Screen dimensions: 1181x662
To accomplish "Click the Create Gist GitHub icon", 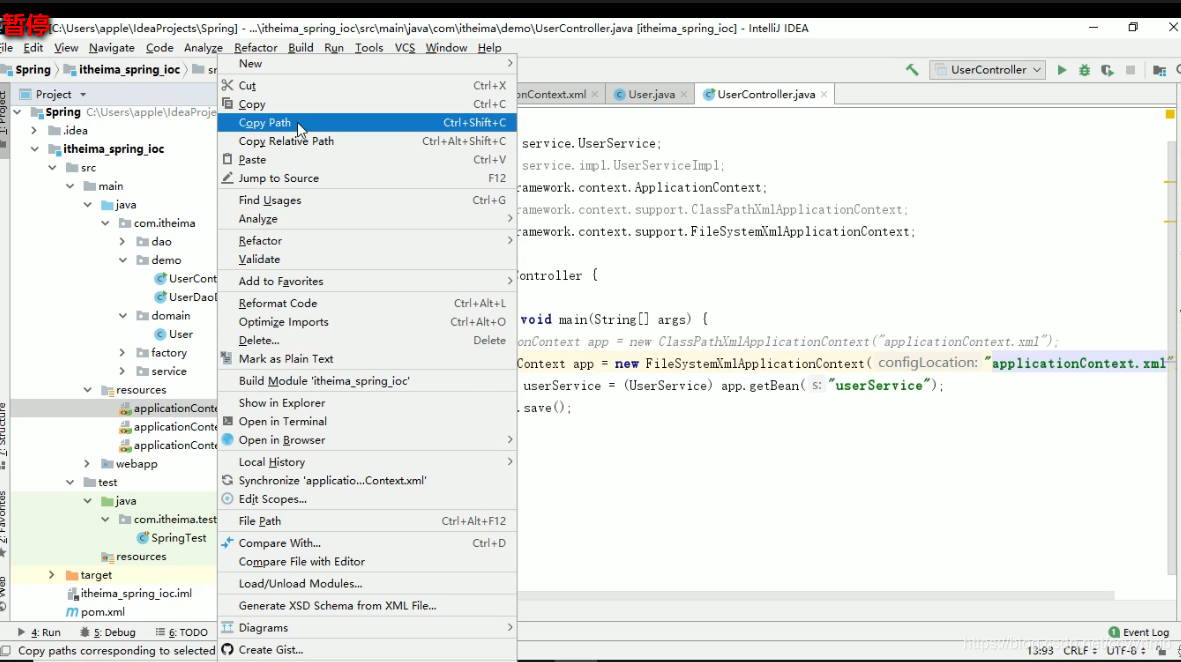I will tap(227, 649).
